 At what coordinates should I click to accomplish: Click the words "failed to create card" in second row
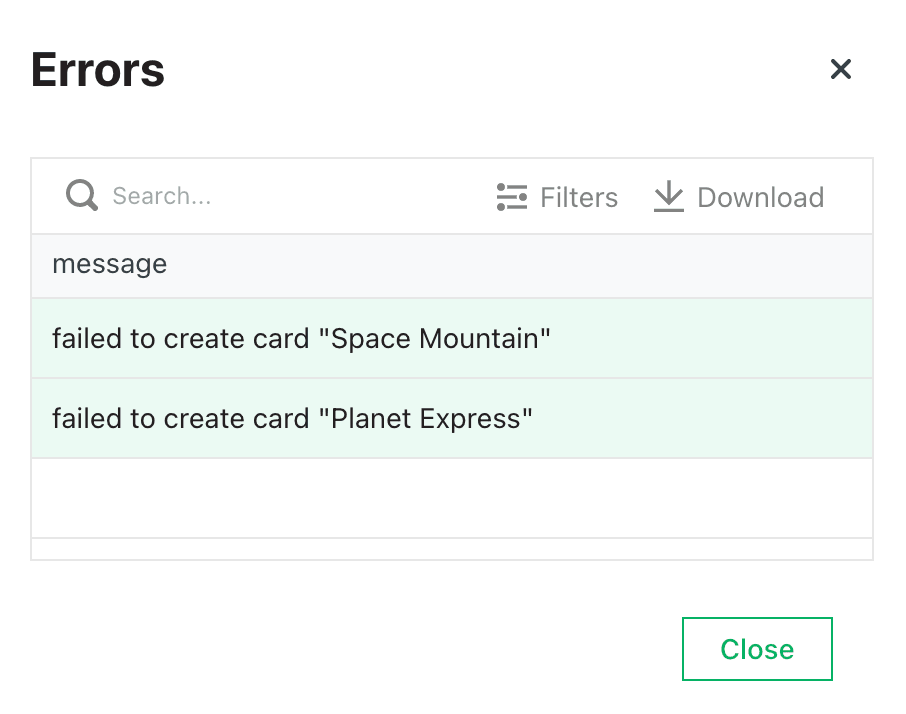(181, 418)
